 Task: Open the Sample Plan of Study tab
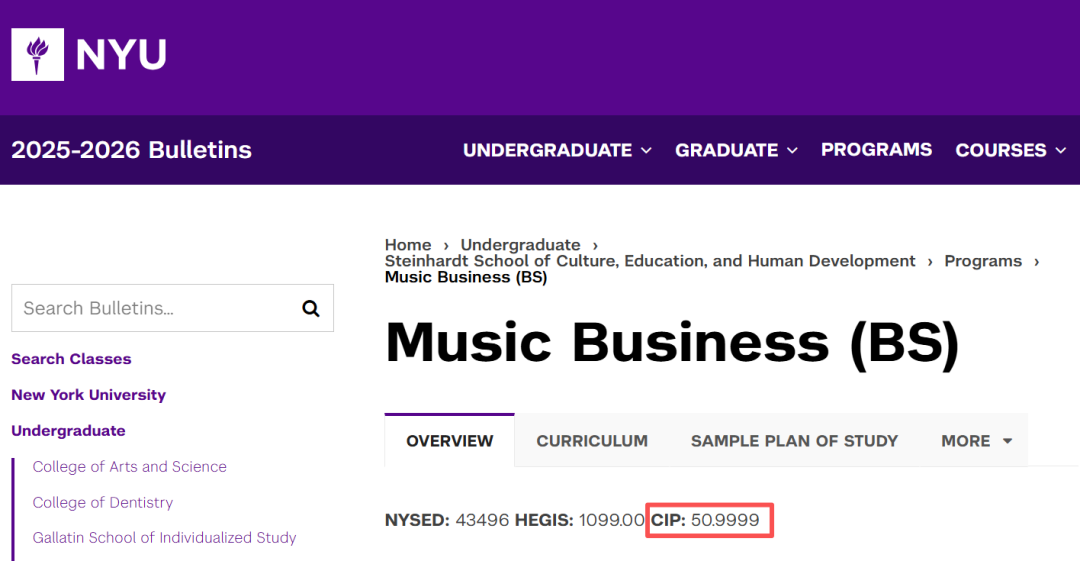(x=794, y=441)
